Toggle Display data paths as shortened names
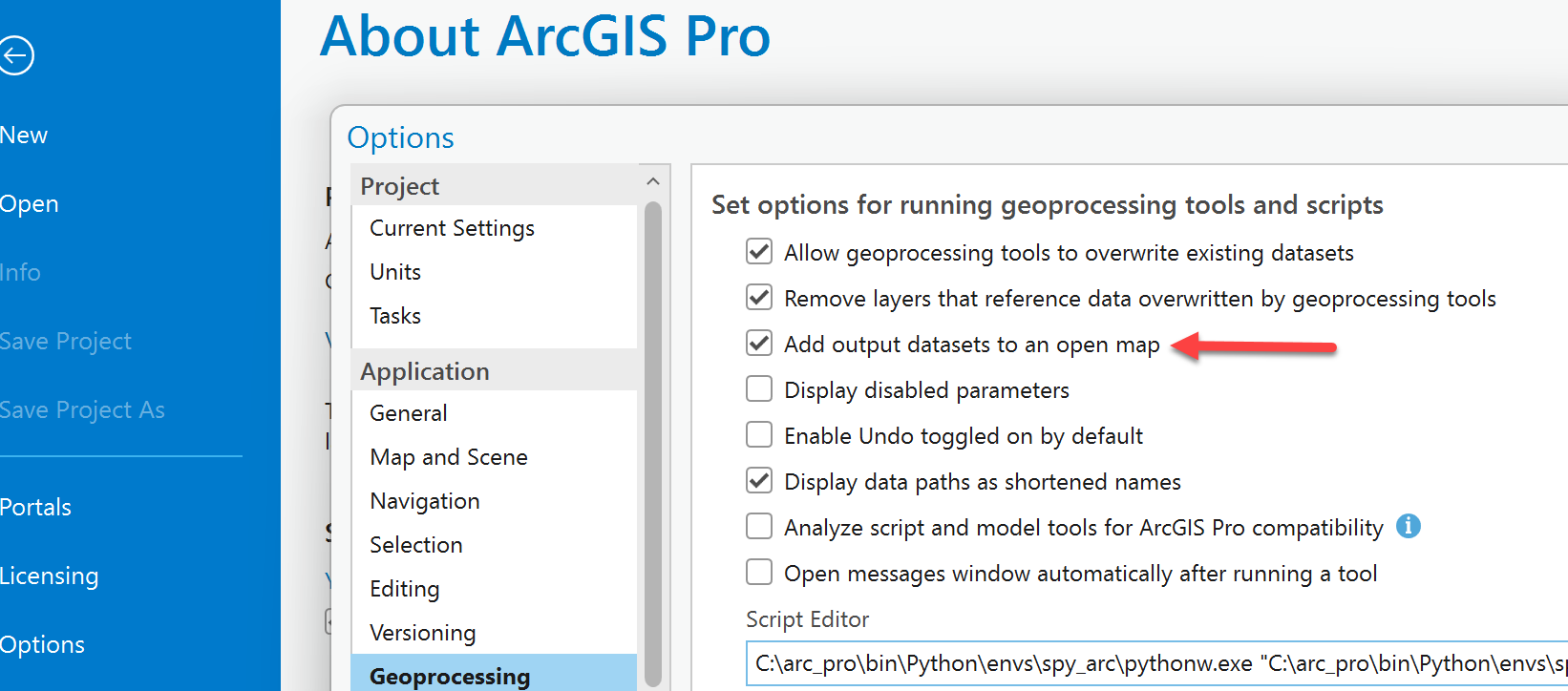 (x=759, y=481)
